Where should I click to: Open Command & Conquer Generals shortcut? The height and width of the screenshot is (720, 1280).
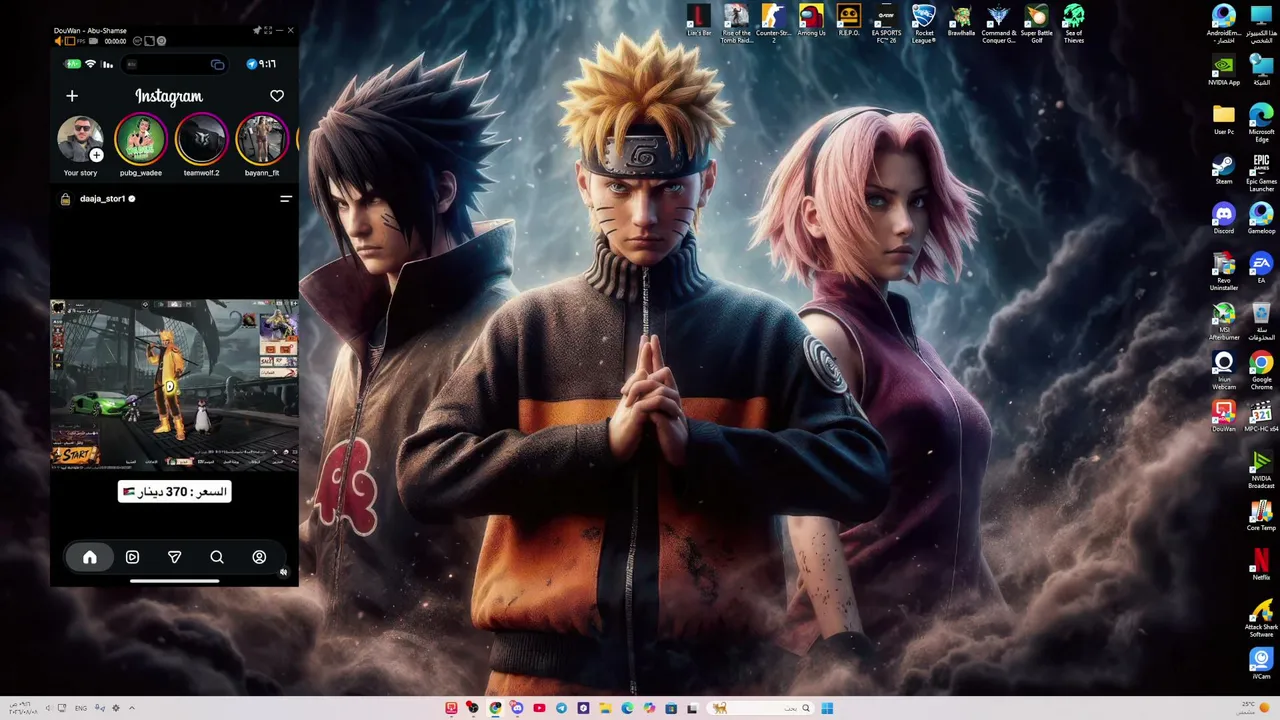pyautogui.click(x=998, y=24)
